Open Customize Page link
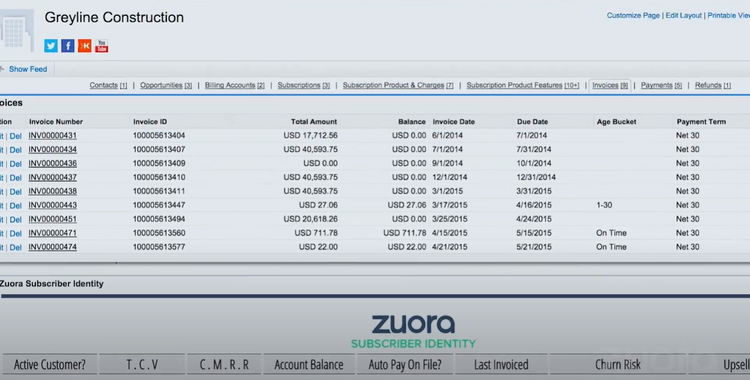Viewport: 750px width, 380px height. click(x=633, y=15)
